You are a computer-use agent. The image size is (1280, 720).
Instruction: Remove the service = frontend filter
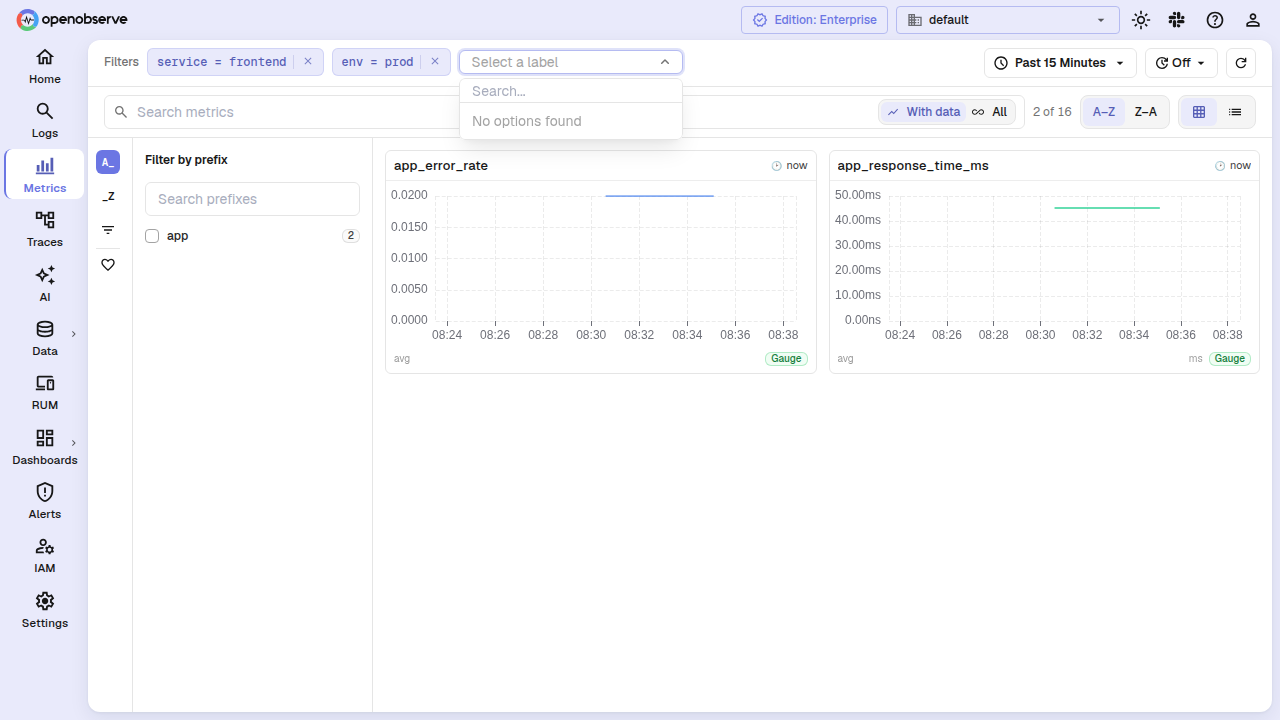pos(308,61)
